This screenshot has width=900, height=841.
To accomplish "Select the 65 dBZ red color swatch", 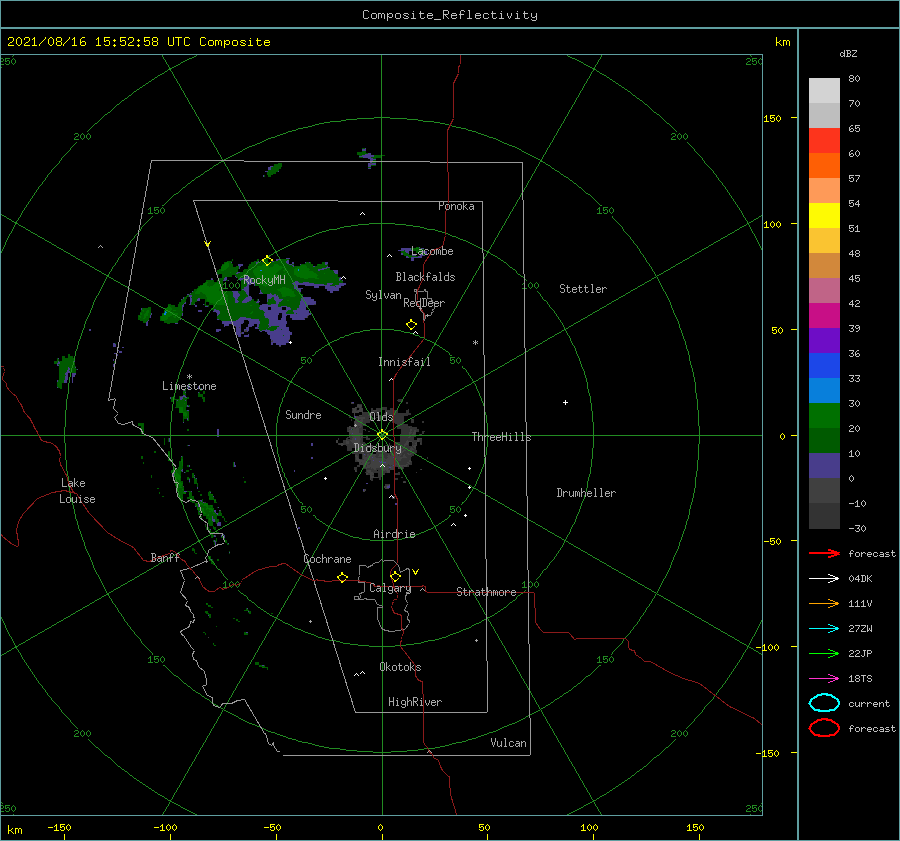I will [824, 140].
